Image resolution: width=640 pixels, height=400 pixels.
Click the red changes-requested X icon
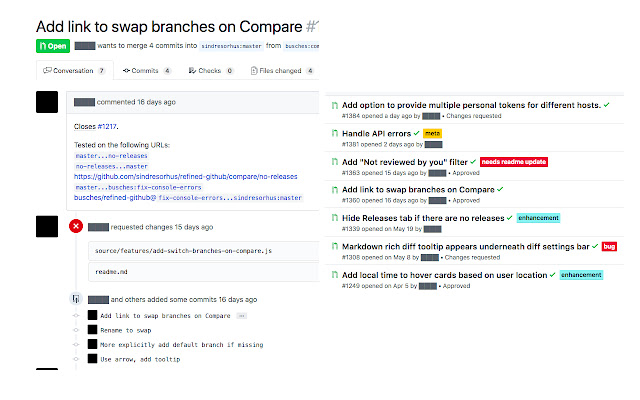76,227
